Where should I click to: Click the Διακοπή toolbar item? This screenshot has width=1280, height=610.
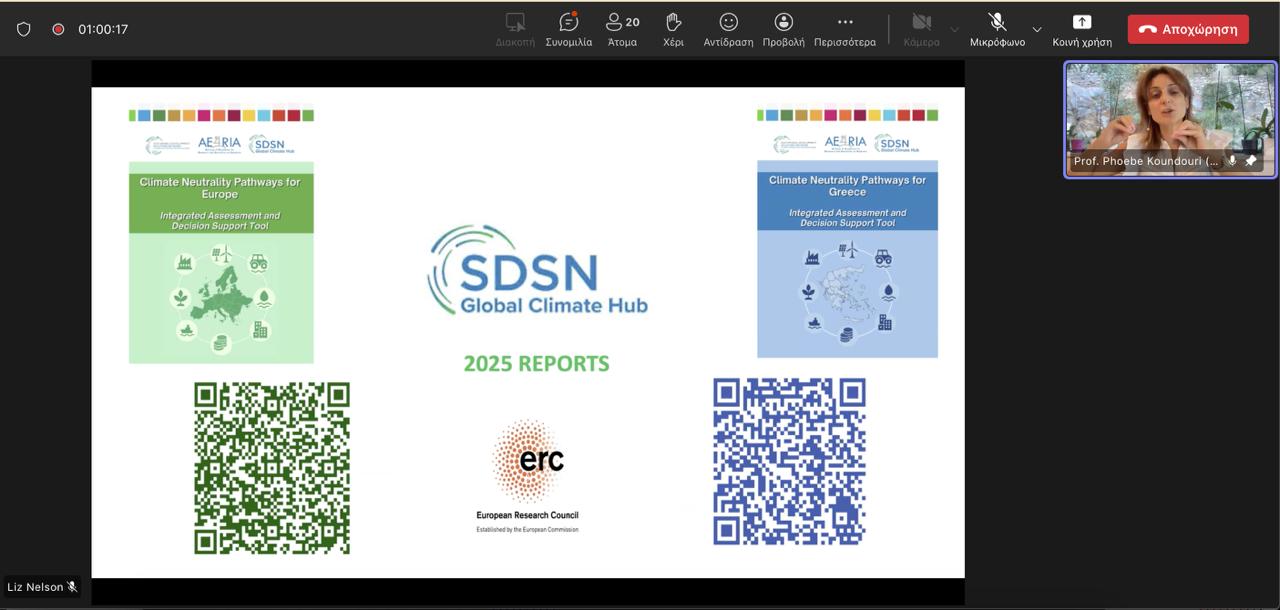515,23
